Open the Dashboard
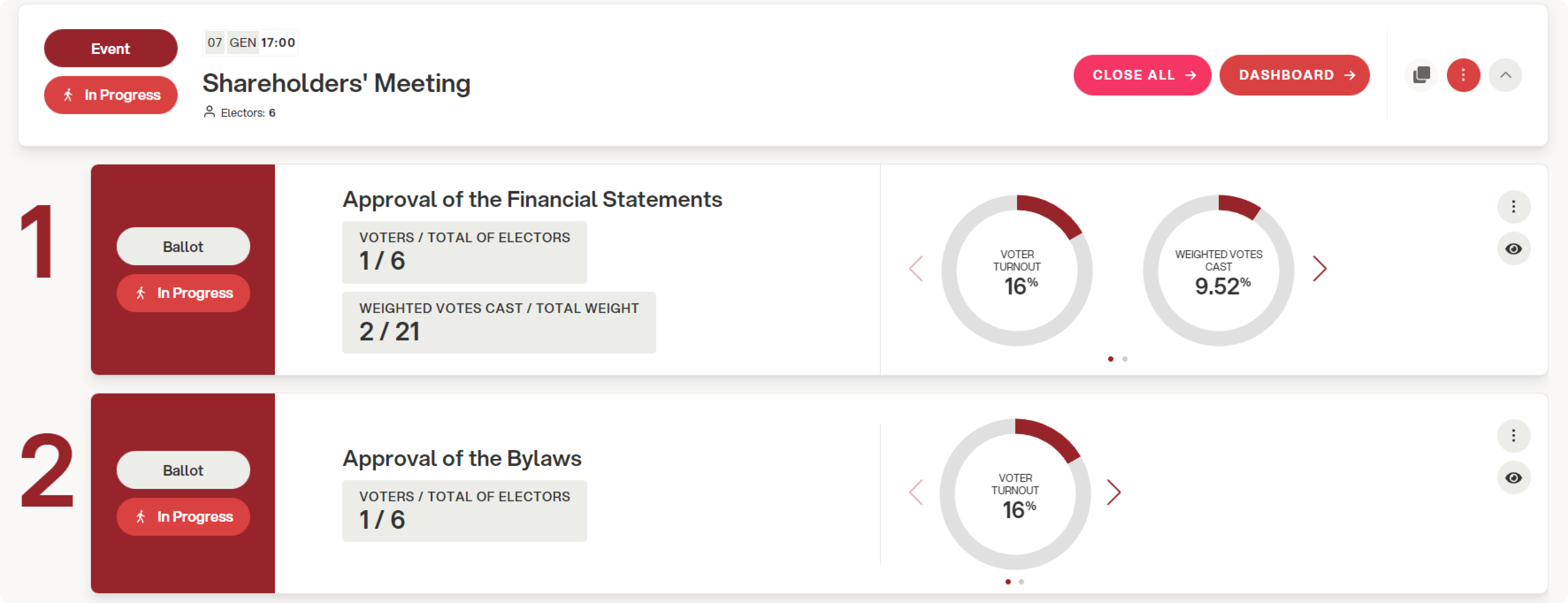Screen dimensions: 1568x603 [1294, 75]
